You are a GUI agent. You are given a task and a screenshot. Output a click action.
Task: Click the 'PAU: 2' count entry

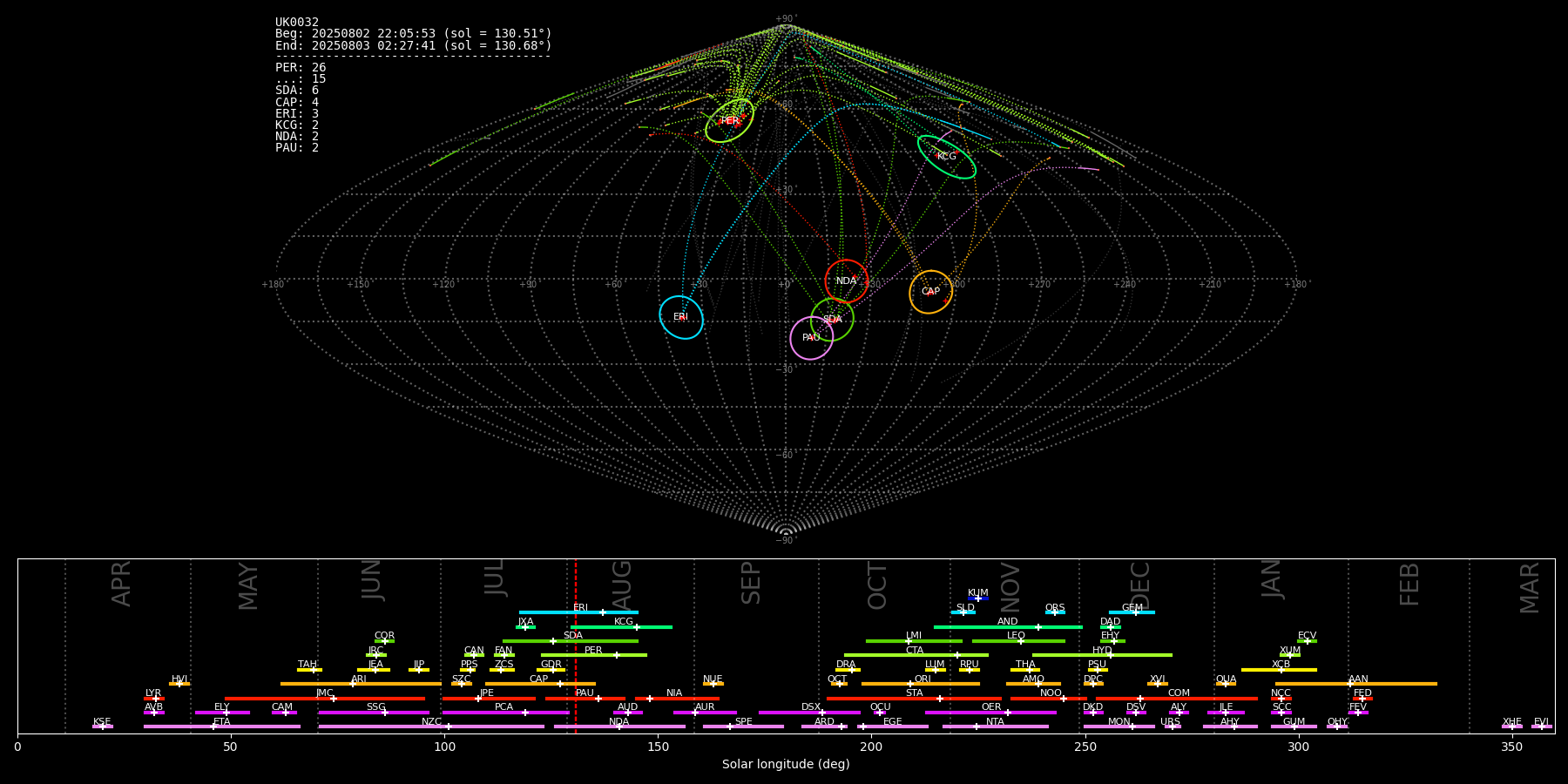pos(297,147)
